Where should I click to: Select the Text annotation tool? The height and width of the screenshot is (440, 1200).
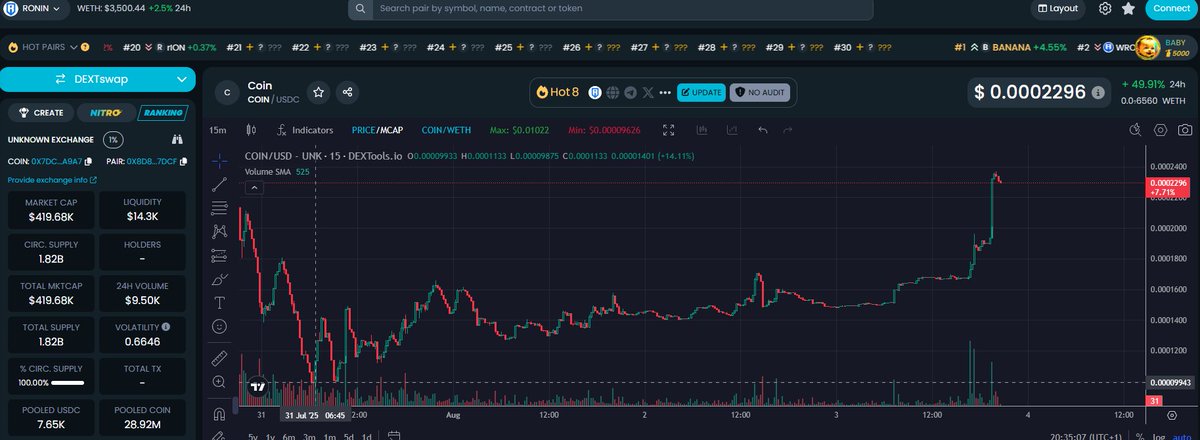(x=220, y=302)
